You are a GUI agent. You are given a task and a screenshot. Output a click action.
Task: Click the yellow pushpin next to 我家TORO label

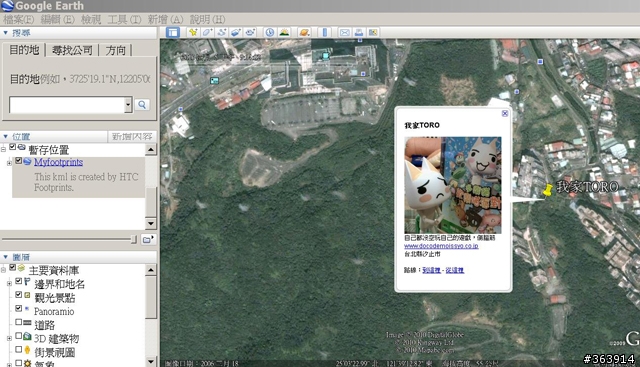tap(548, 190)
